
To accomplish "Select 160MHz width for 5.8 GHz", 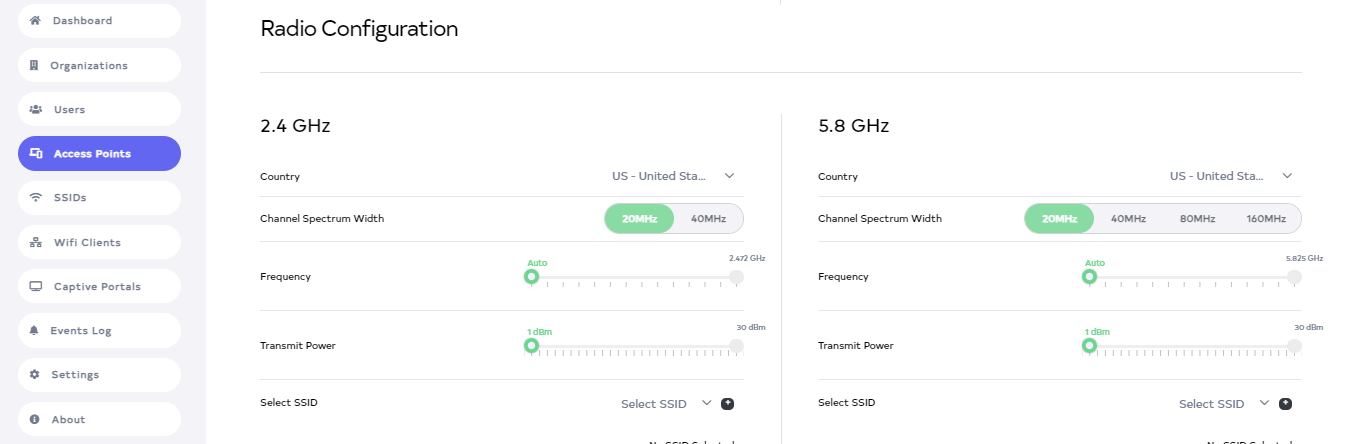I will 1265,219.
